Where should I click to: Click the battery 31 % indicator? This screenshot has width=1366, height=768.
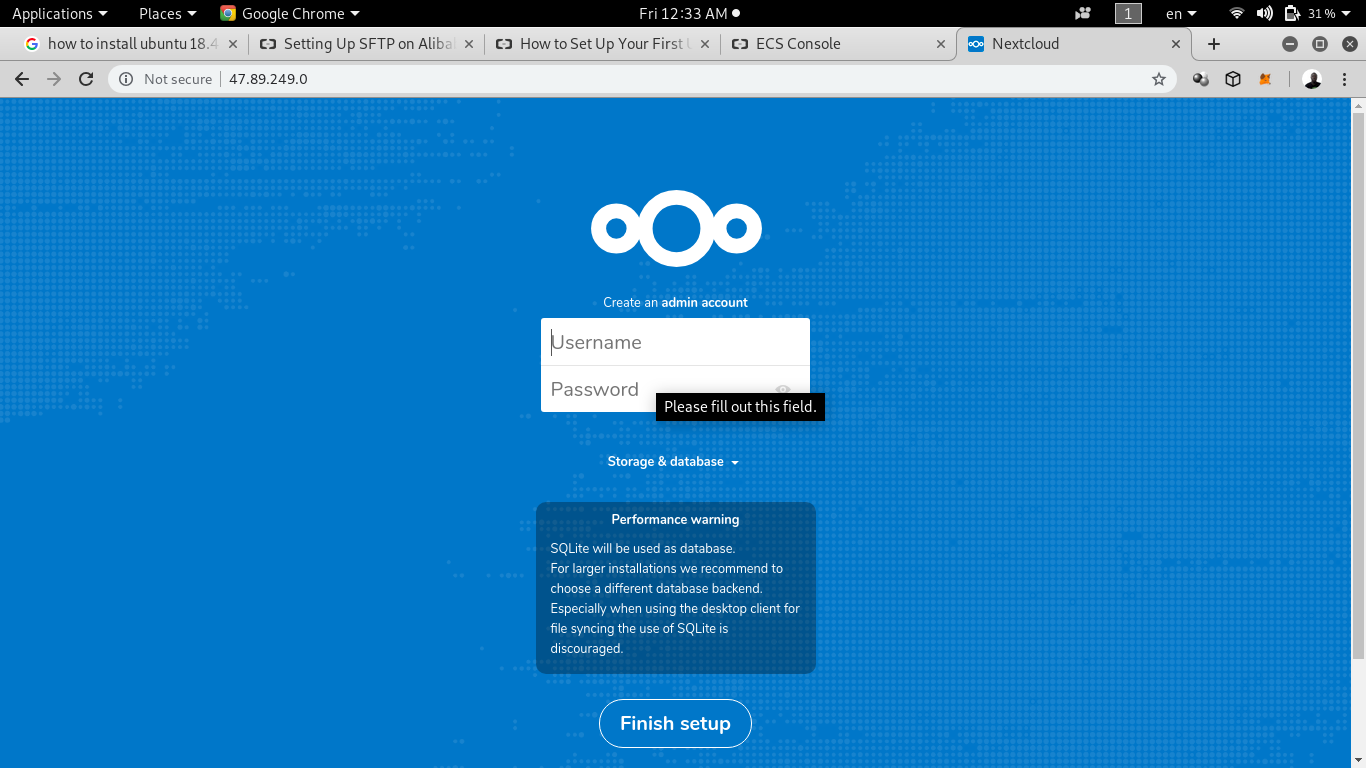tap(1310, 13)
